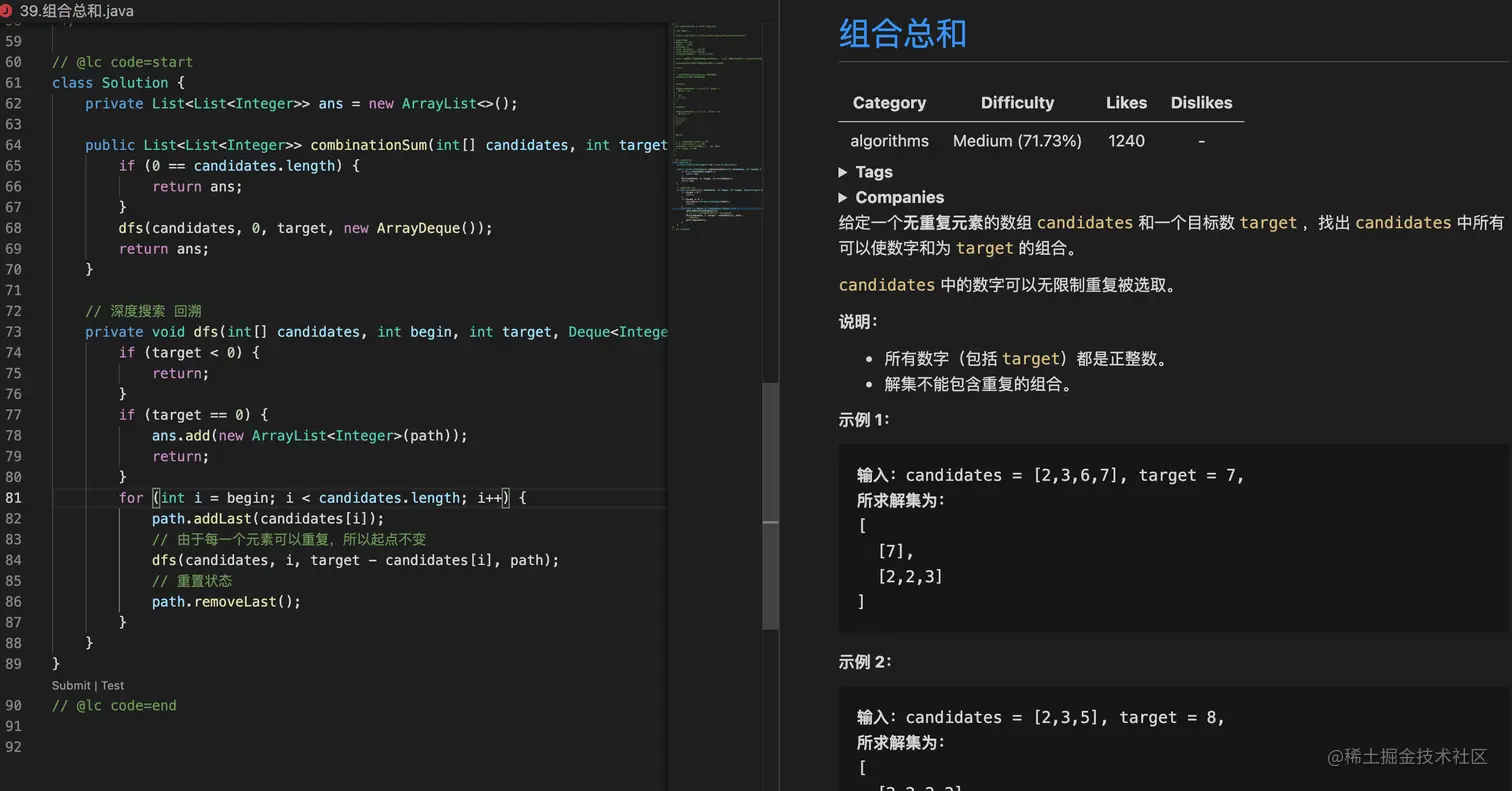Click line number 73 in the gutter
The width and height of the screenshot is (1512, 791).
tap(13, 331)
